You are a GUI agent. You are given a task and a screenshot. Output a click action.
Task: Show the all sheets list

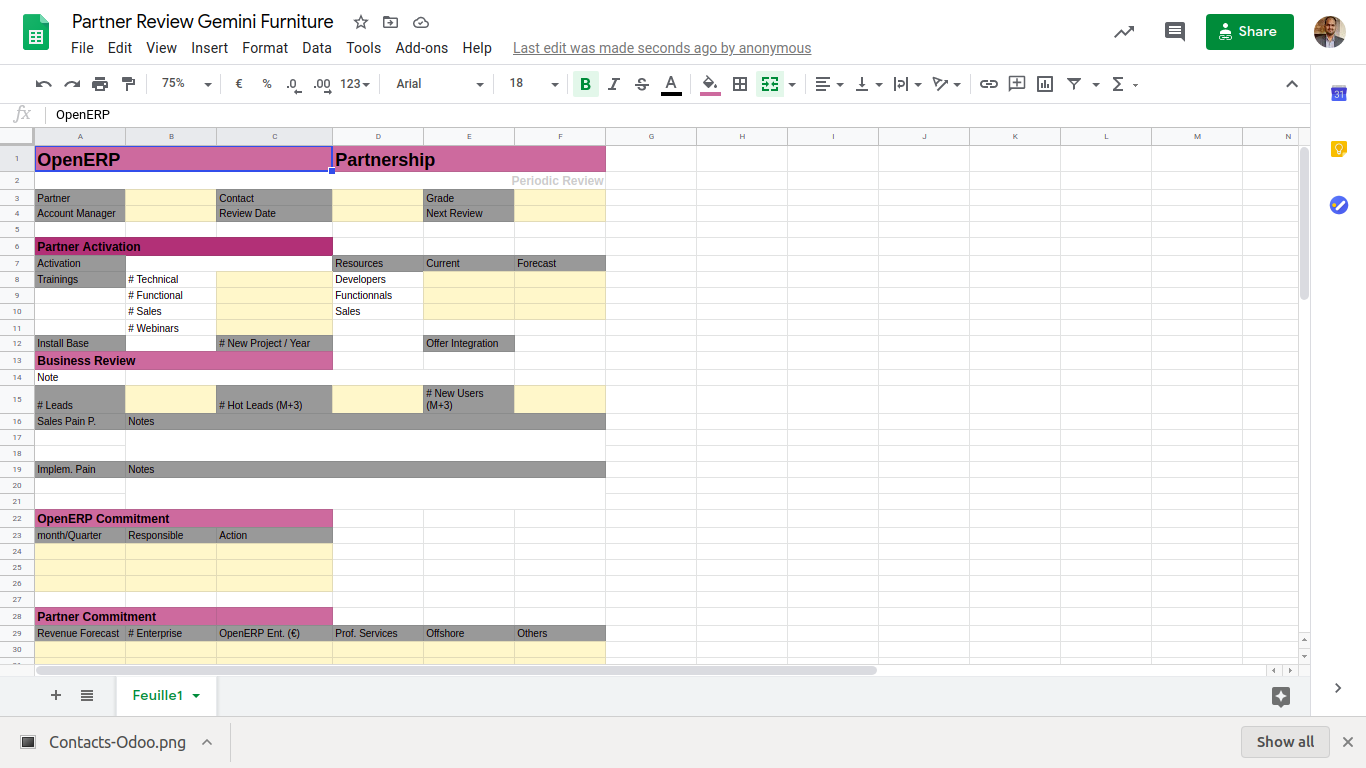[x=87, y=695]
